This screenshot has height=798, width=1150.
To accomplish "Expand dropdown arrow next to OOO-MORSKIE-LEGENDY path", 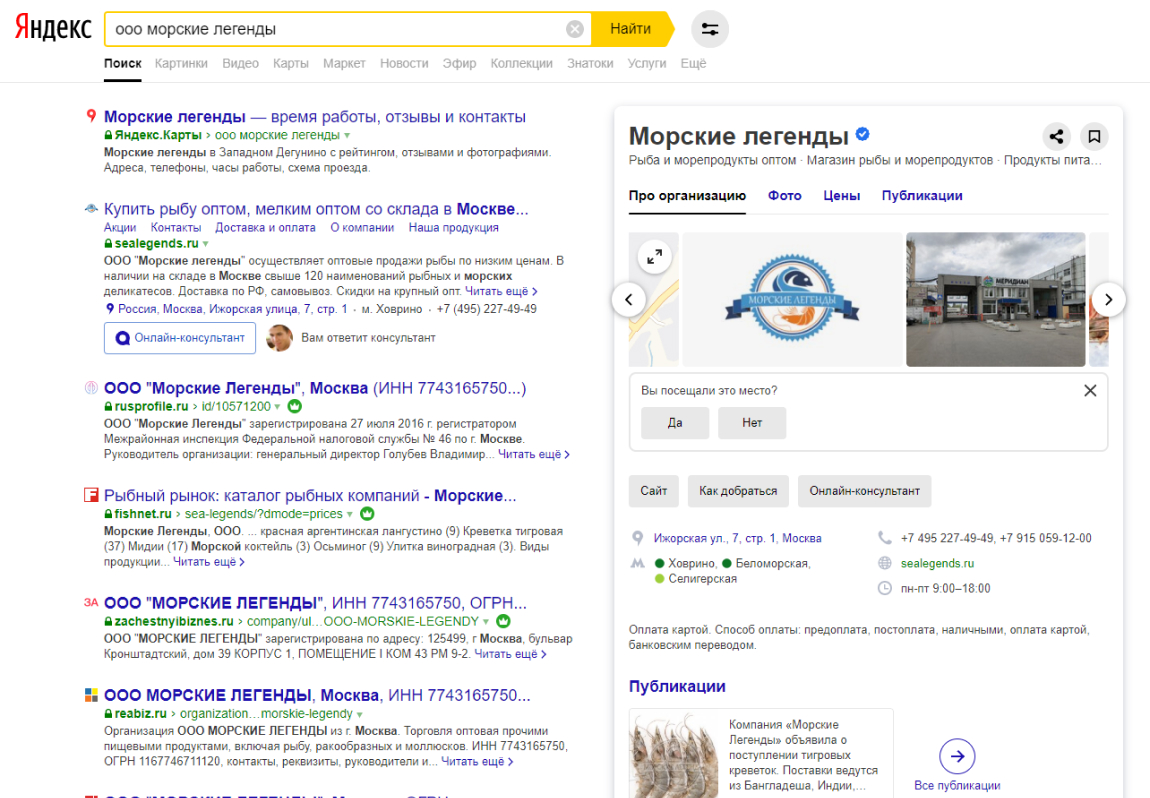I will pos(486,622).
